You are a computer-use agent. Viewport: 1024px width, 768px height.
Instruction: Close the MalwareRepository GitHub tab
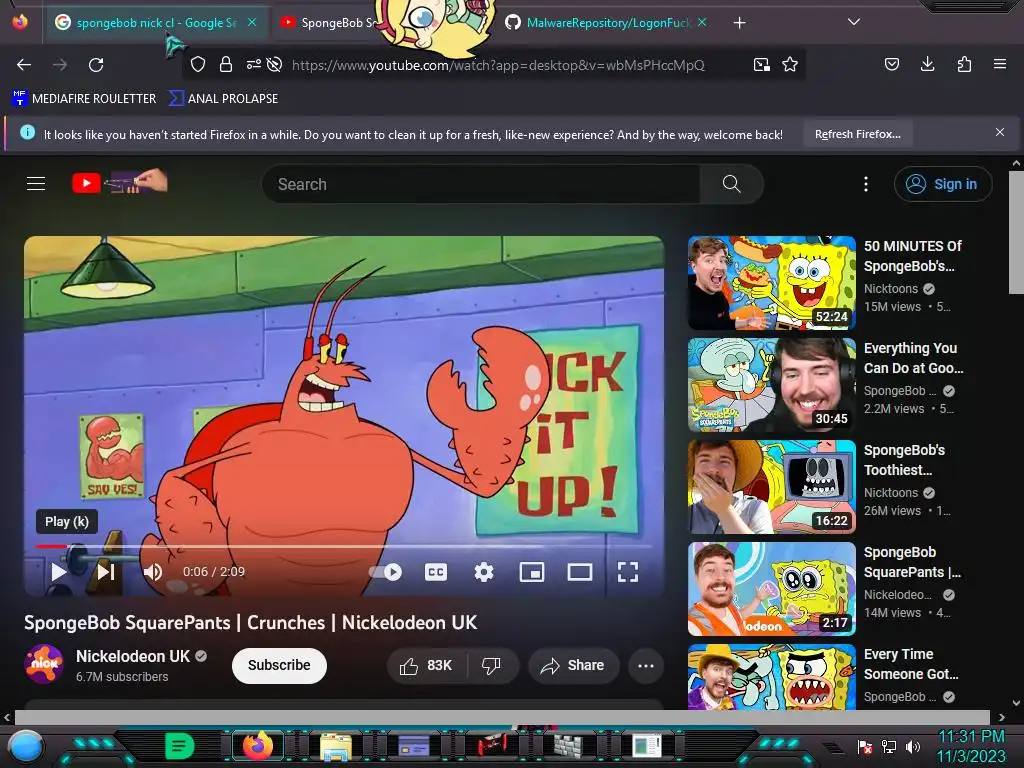[x=702, y=22]
